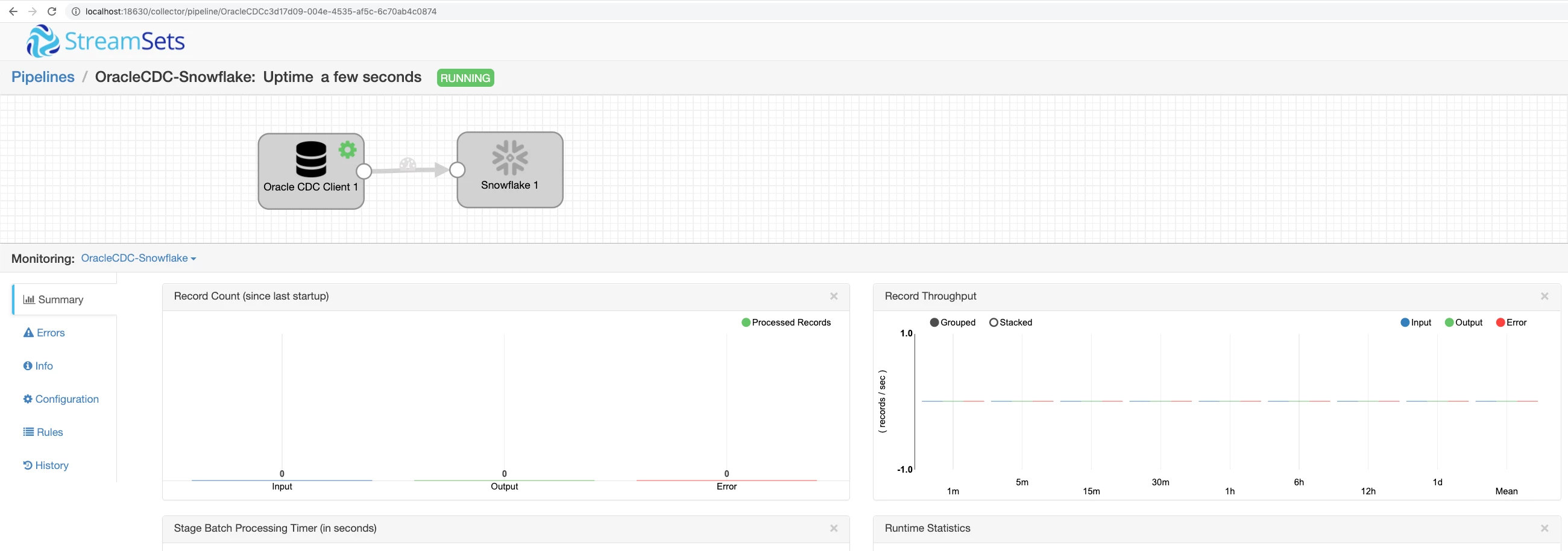Click the Runtime Statistics panel title
The height and width of the screenshot is (551, 1568).
point(927,528)
